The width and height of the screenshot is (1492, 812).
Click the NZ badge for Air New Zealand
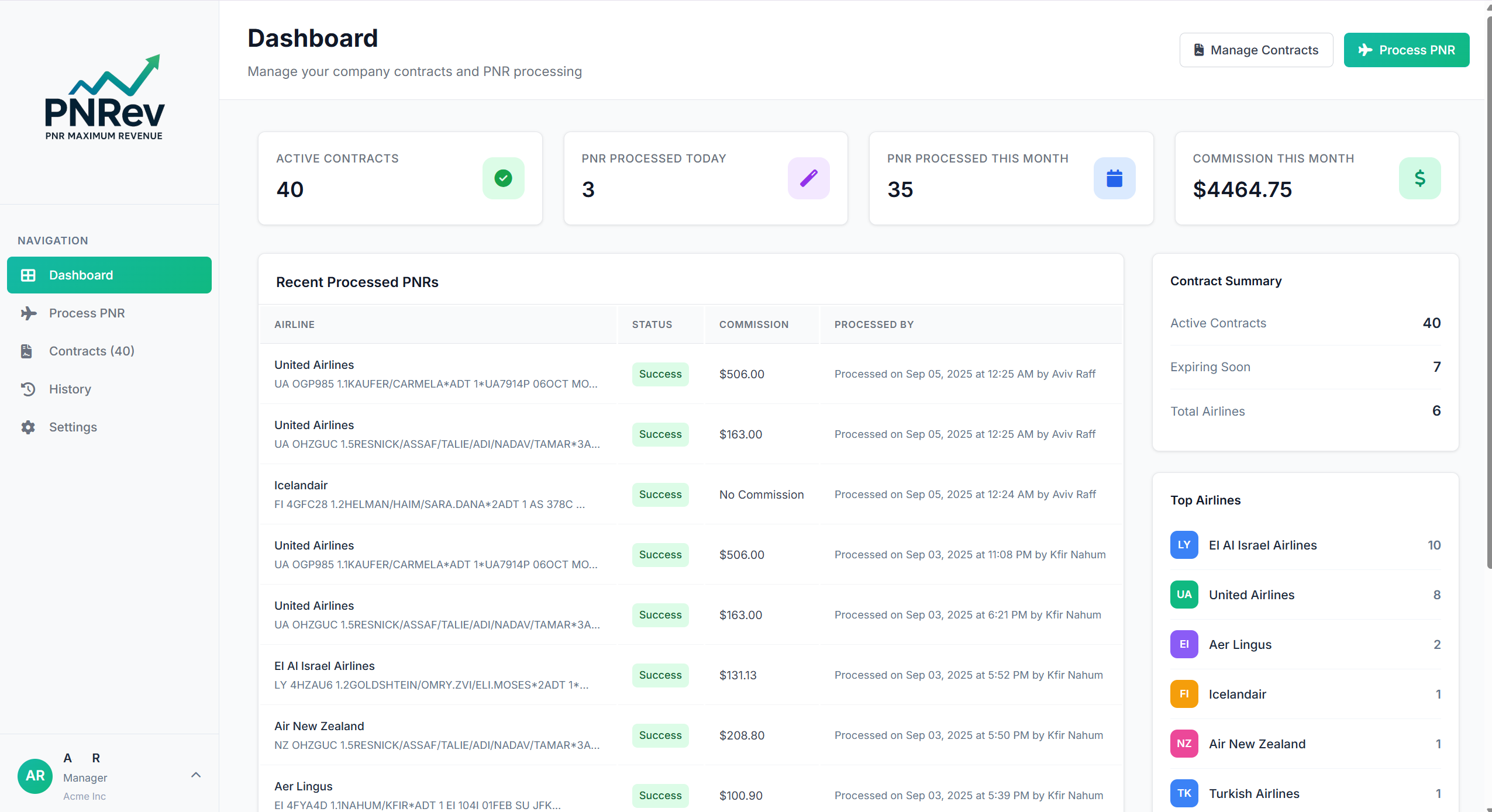pos(1184,743)
